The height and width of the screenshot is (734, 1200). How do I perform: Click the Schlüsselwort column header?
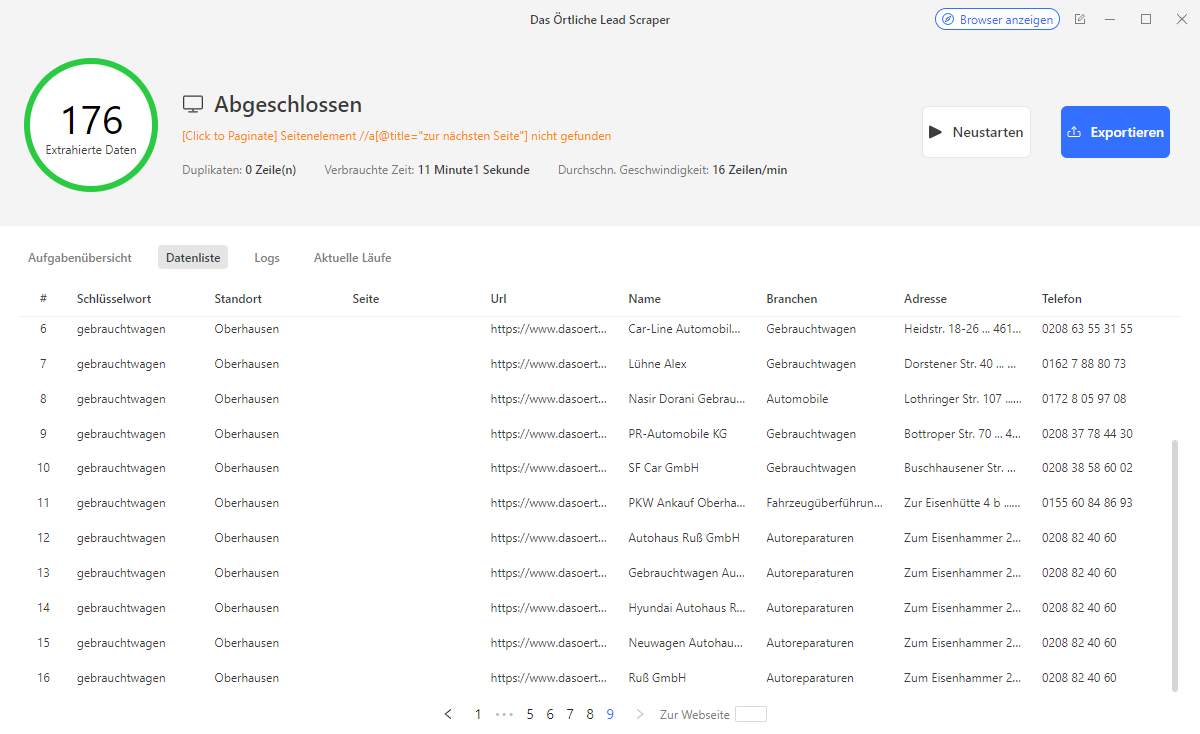click(114, 299)
